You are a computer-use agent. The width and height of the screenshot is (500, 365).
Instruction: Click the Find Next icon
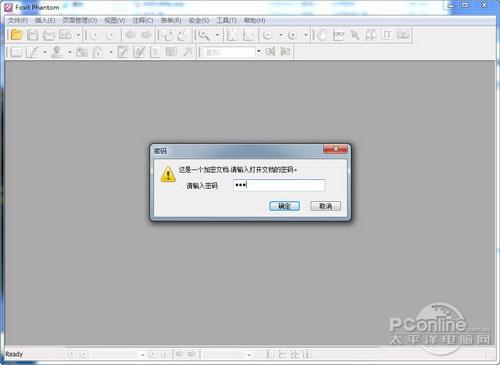coord(285,51)
